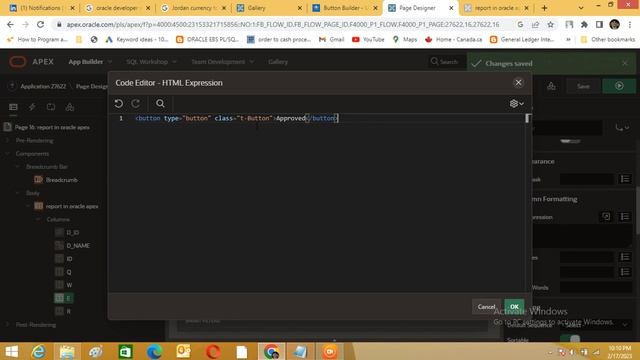Run the page with the play button
The image size is (640, 360).
tap(619, 86)
